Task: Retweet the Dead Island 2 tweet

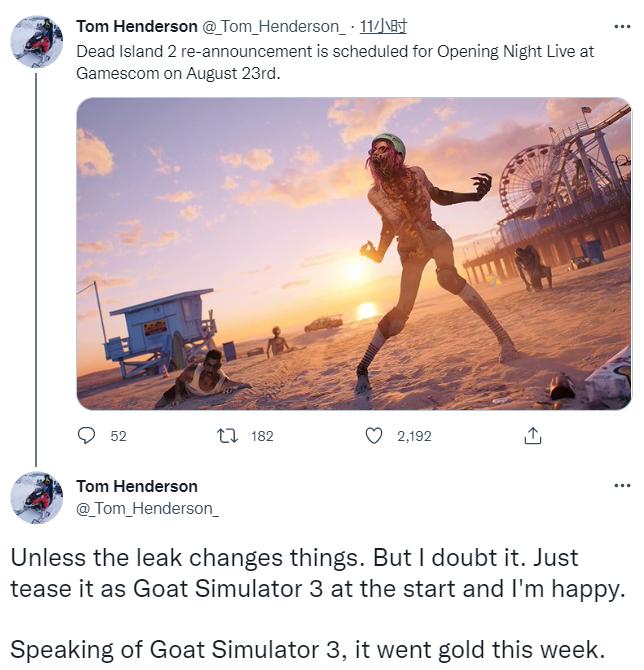Action: tap(228, 435)
